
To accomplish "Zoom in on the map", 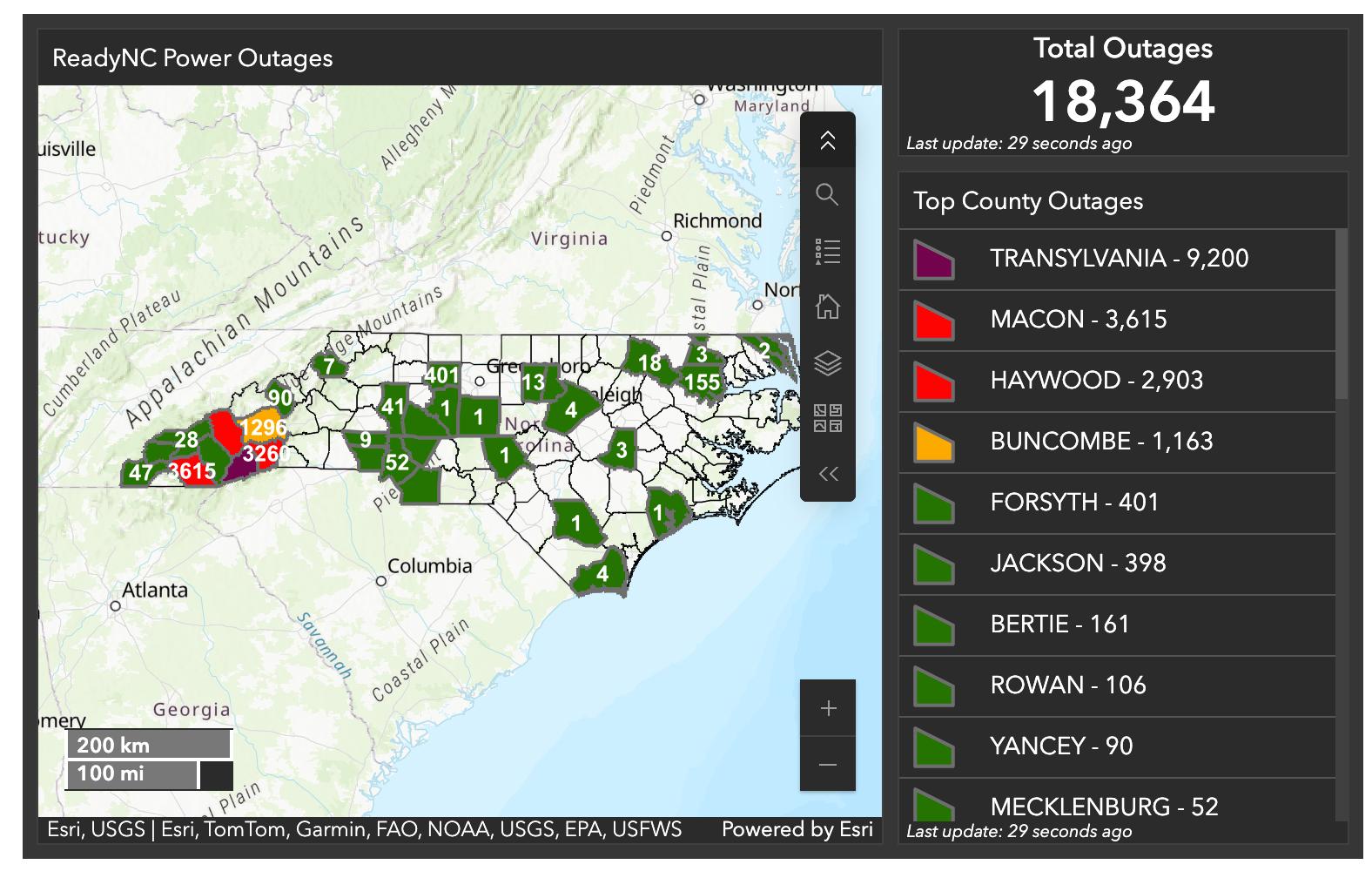I will pyautogui.click(x=828, y=708).
